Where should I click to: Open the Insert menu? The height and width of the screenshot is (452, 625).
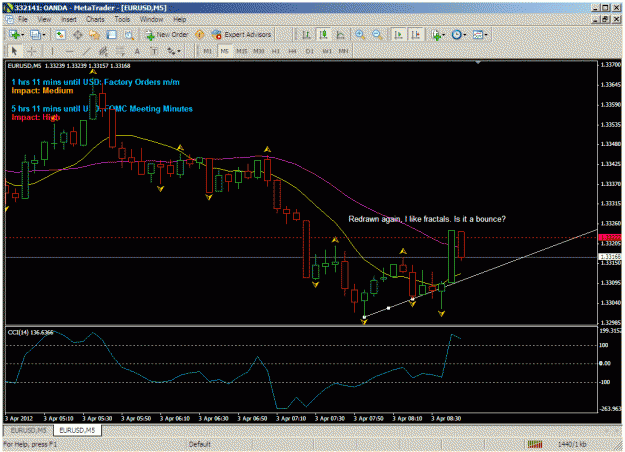coord(69,19)
